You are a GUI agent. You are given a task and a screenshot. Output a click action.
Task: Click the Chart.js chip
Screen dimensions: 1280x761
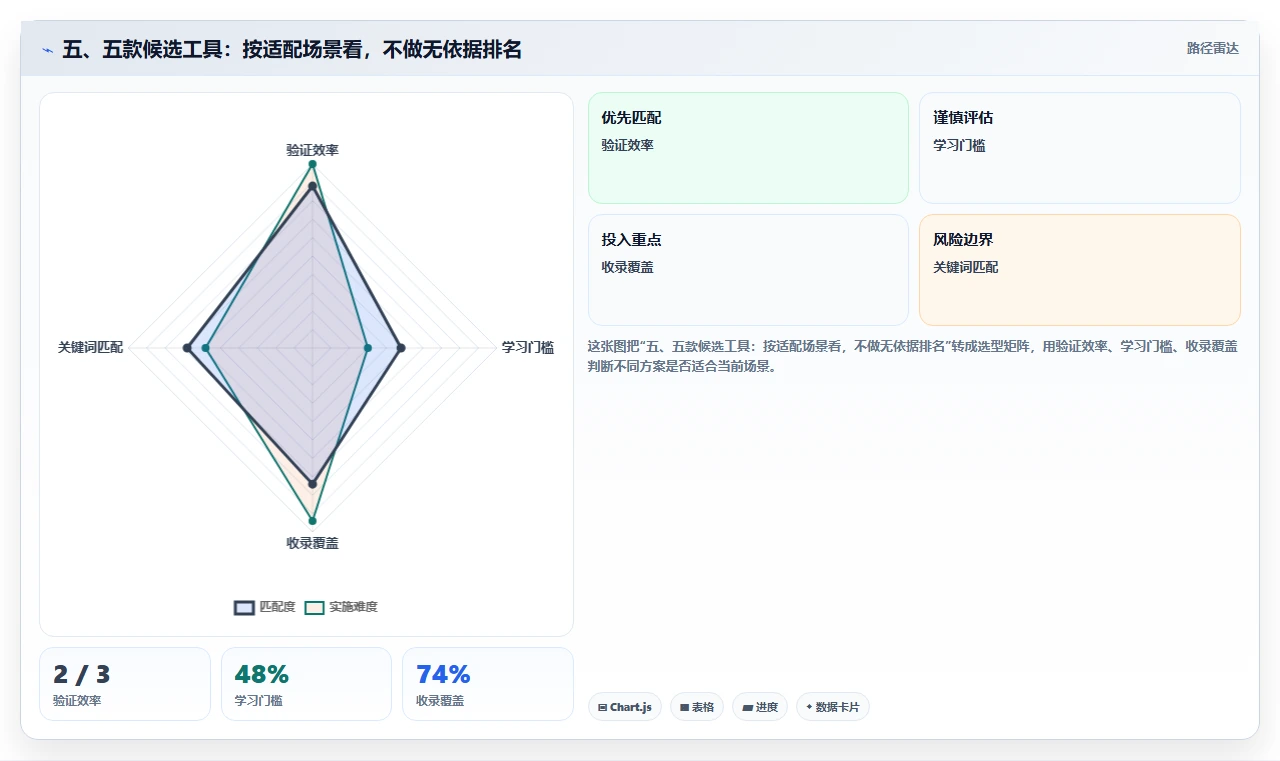tap(625, 707)
